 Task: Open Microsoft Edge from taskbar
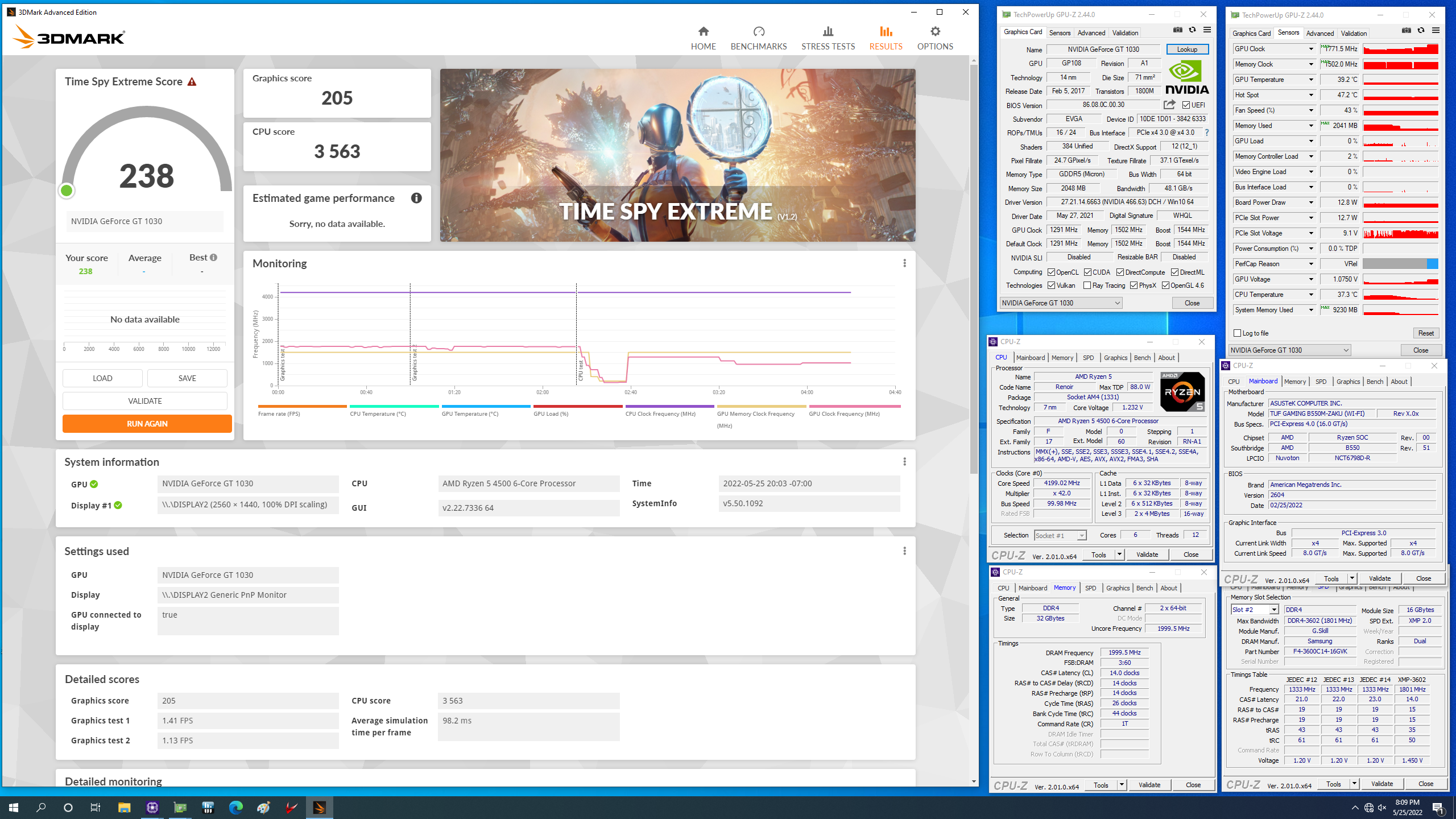(235, 807)
